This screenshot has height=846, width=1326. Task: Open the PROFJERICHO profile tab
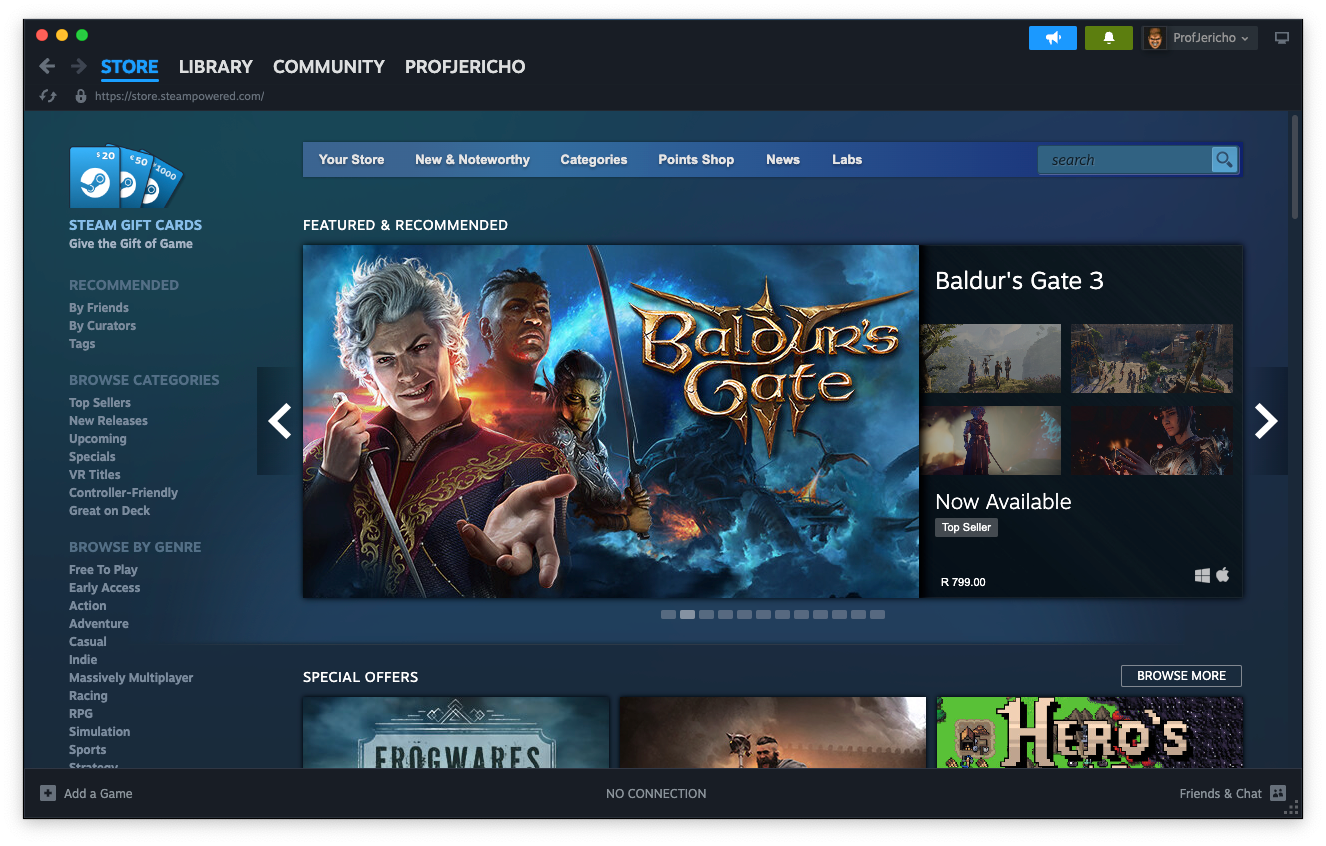click(465, 67)
